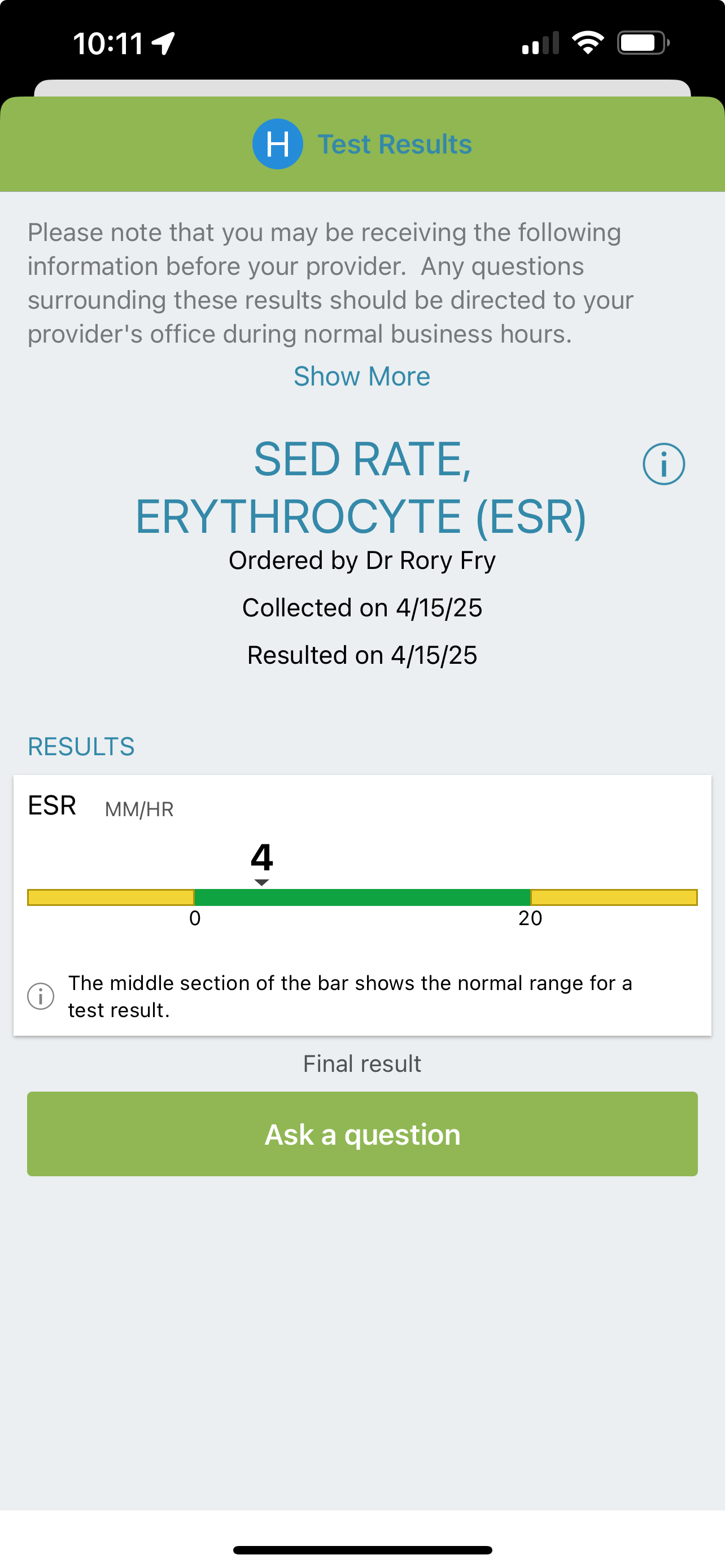Tap the blue H logo icon
The width and height of the screenshot is (725, 1568).
tap(278, 144)
